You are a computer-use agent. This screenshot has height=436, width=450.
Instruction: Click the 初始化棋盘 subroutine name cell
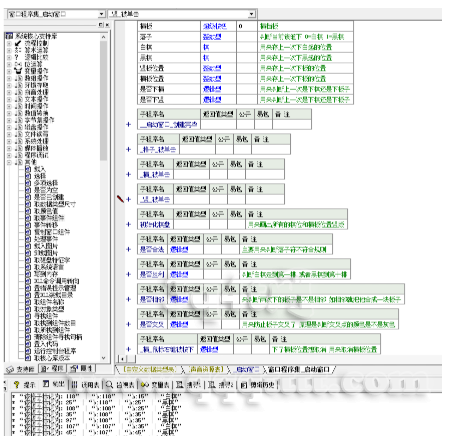click(155, 225)
